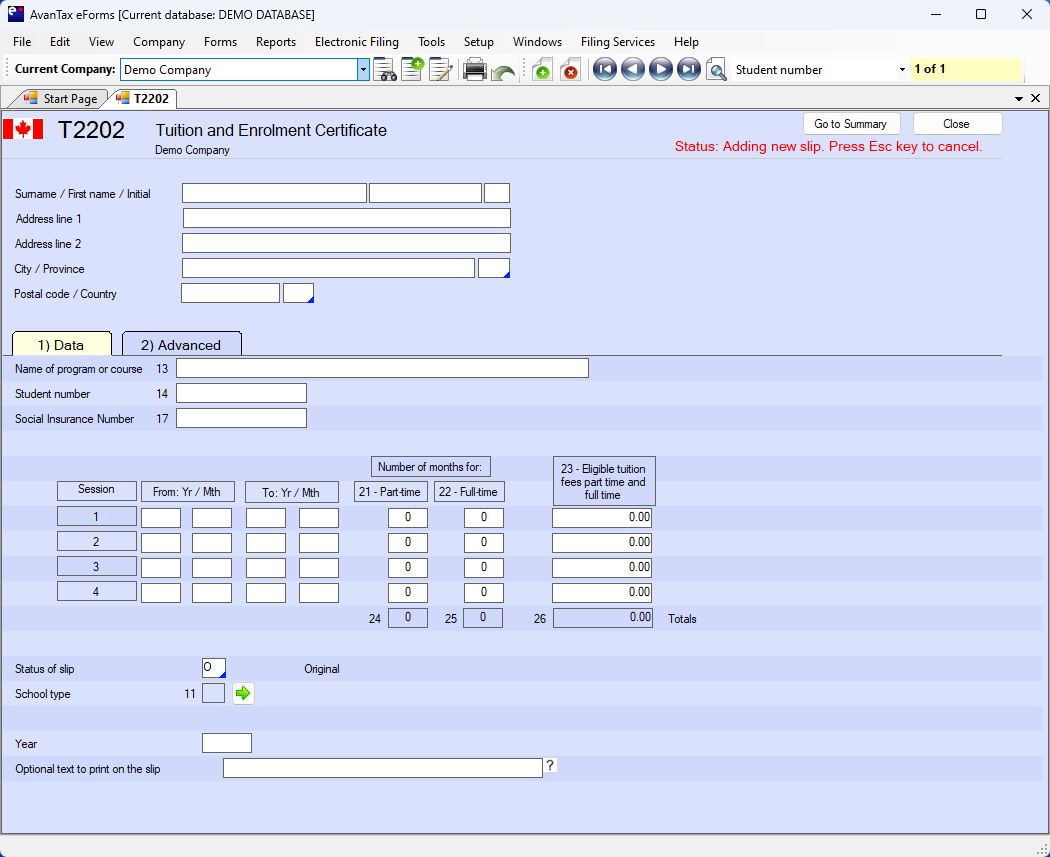Screen dimensions: 1050x857
Task: Click the Go to Summary button
Action: click(x=850, y=124)
